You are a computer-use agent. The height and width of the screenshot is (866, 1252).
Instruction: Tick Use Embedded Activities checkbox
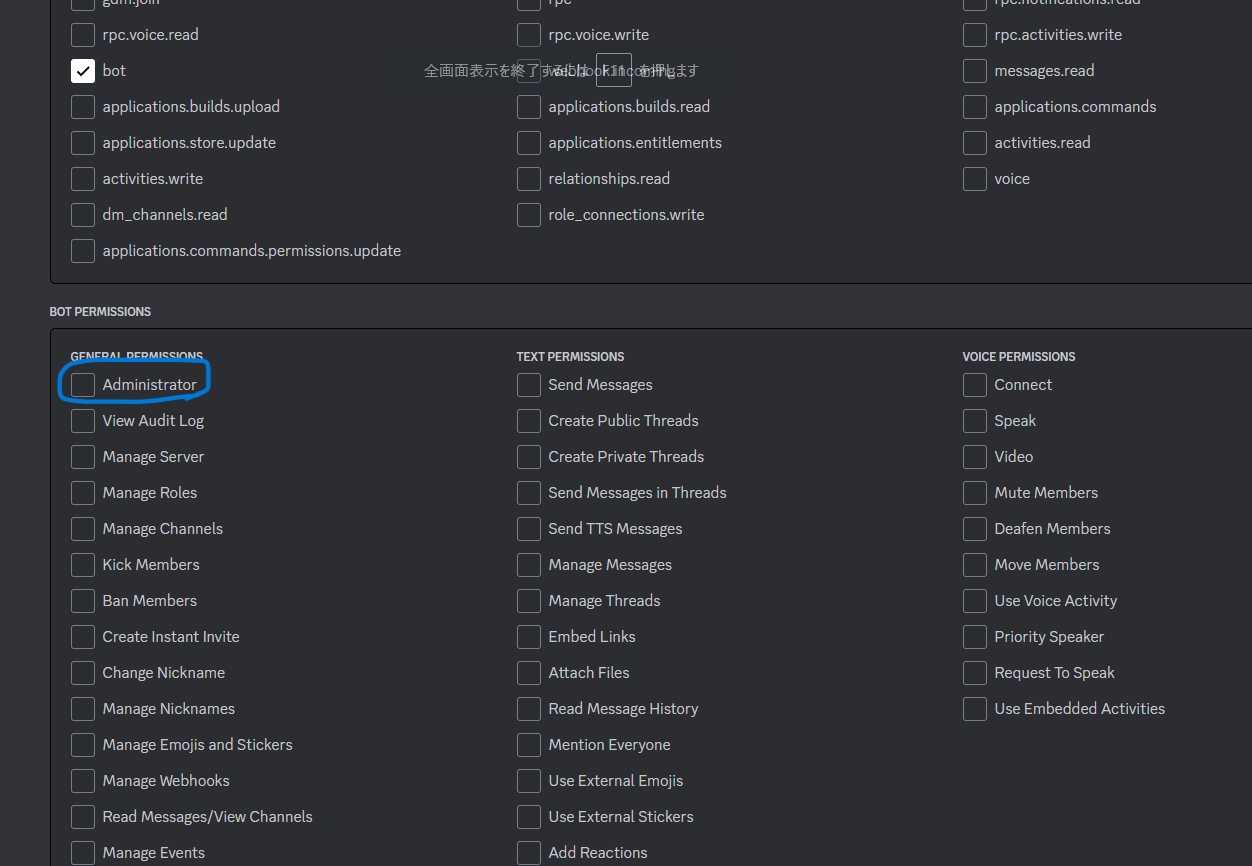pyautogui.click(x=975, y=709)
